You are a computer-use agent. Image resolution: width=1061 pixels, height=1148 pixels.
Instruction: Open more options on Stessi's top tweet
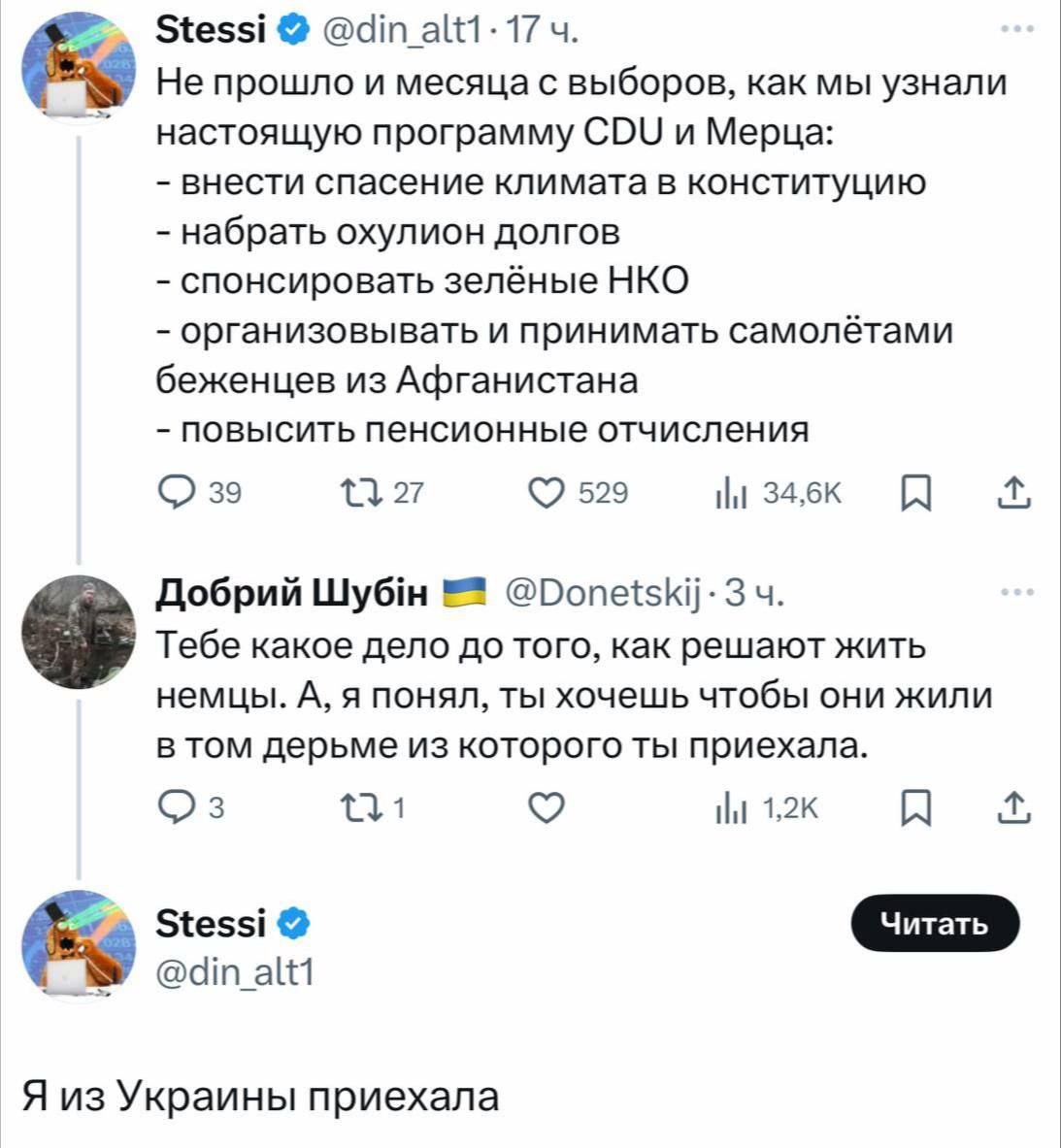coord(1015,31)
